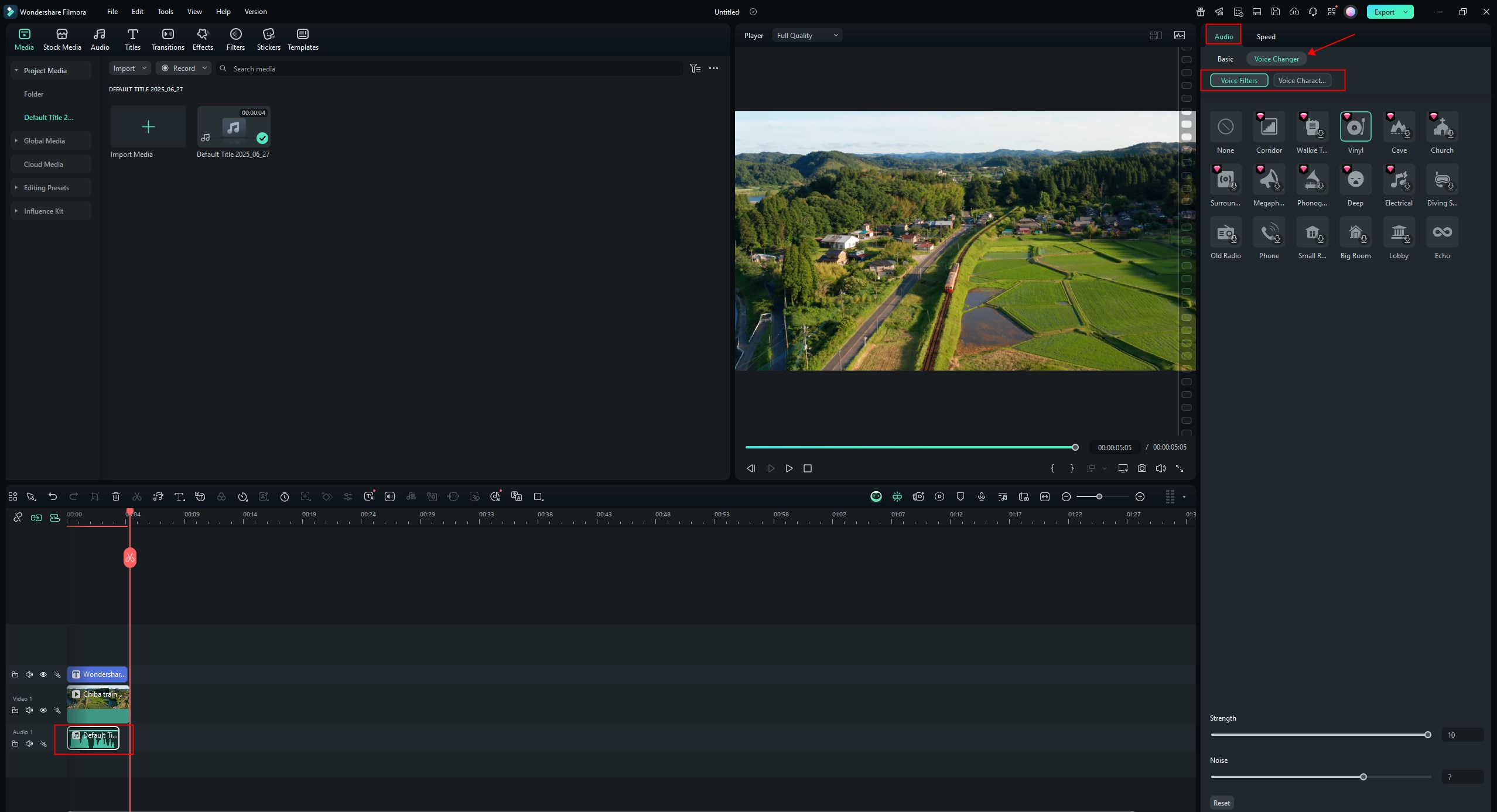Toggle visibility of the title track
The height and width of the screenshot is (812, 1497).
43,674
